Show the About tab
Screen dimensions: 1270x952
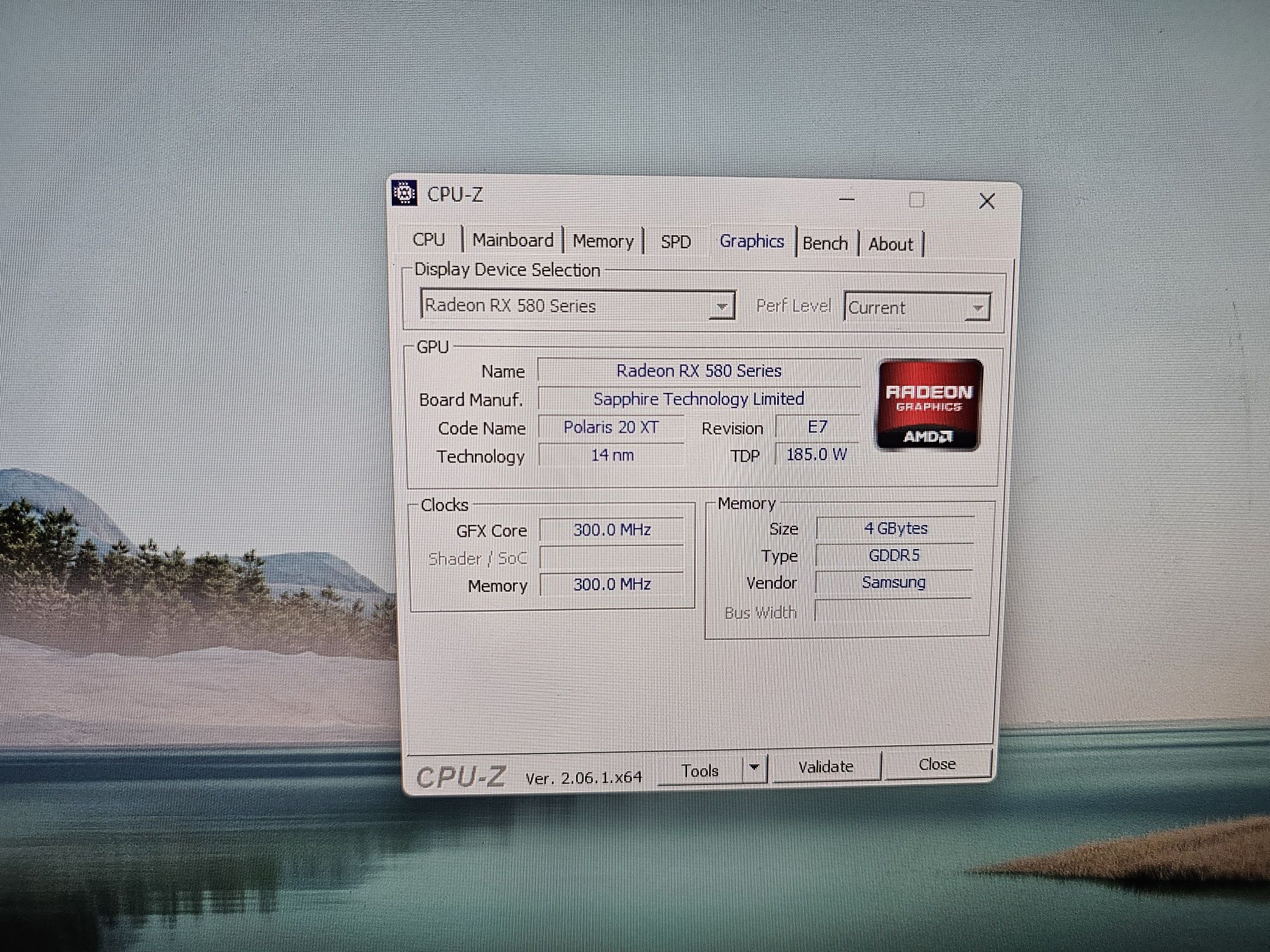(x=891, y=244)
